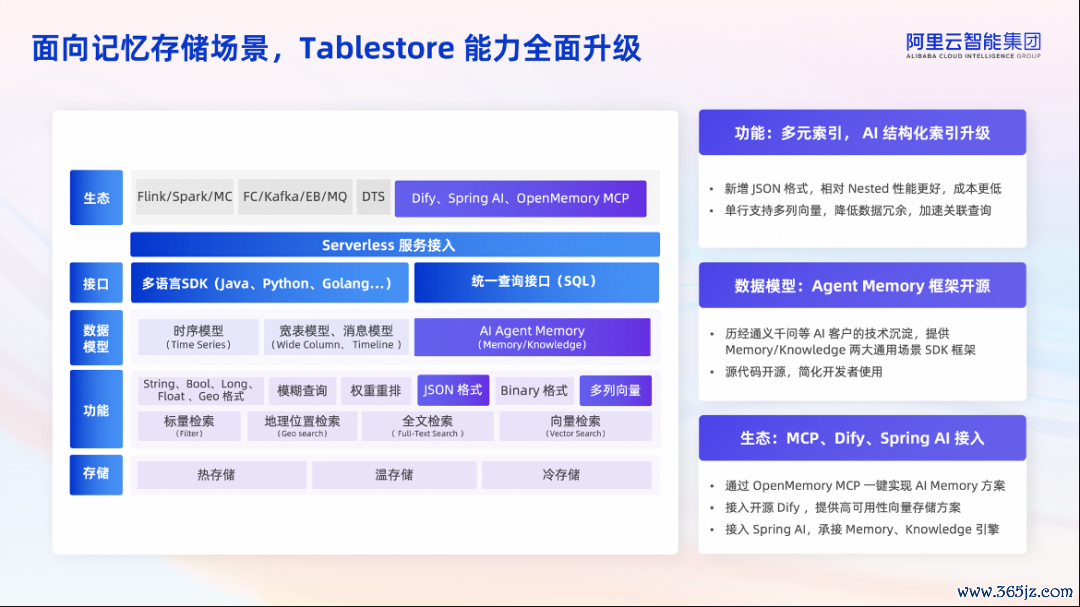Select the 接口 row label
This screenshot has width=1080, height=607.
[x=96, y=283]
